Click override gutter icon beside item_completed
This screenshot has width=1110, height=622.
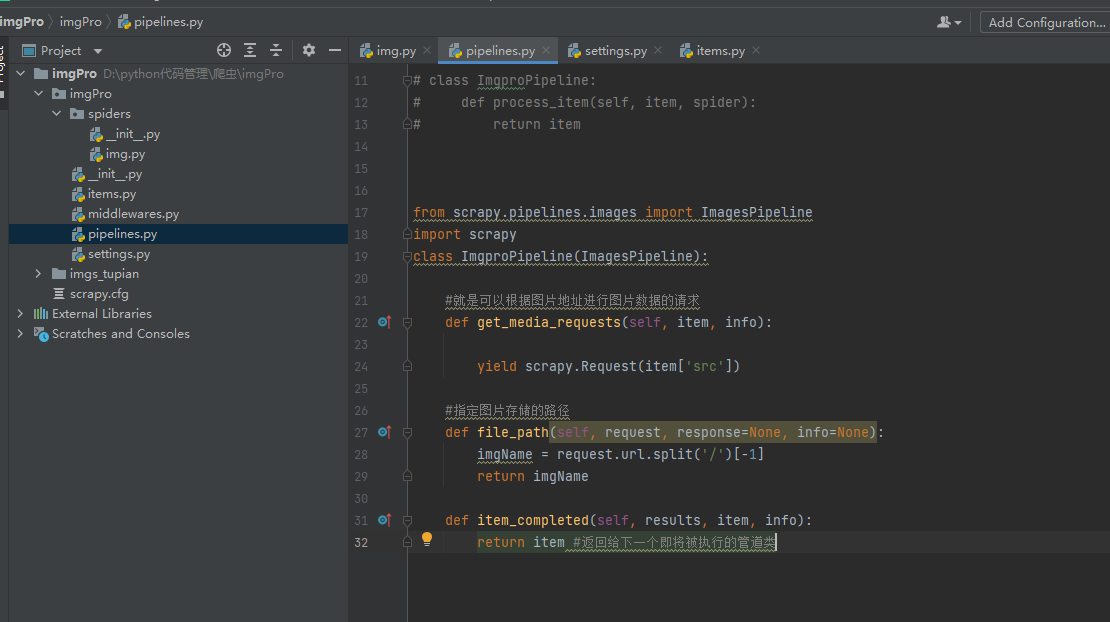coord(384,520)
